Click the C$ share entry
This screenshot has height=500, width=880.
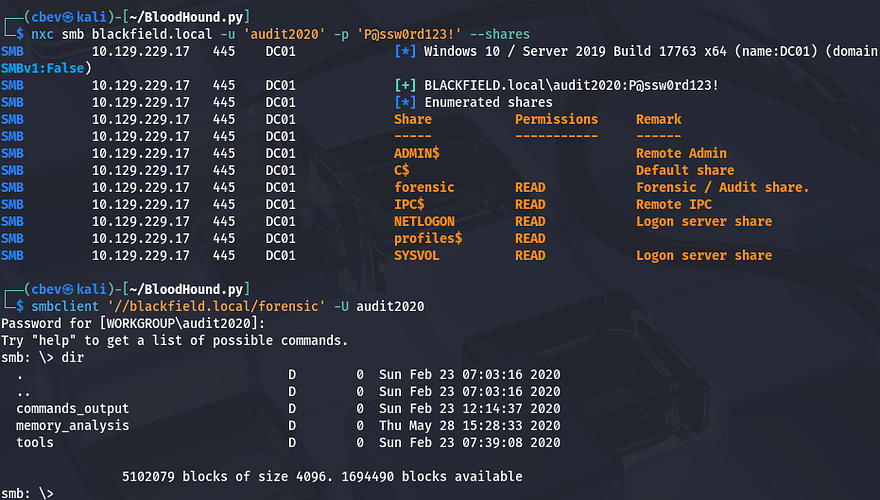click(x=402, y=170)
